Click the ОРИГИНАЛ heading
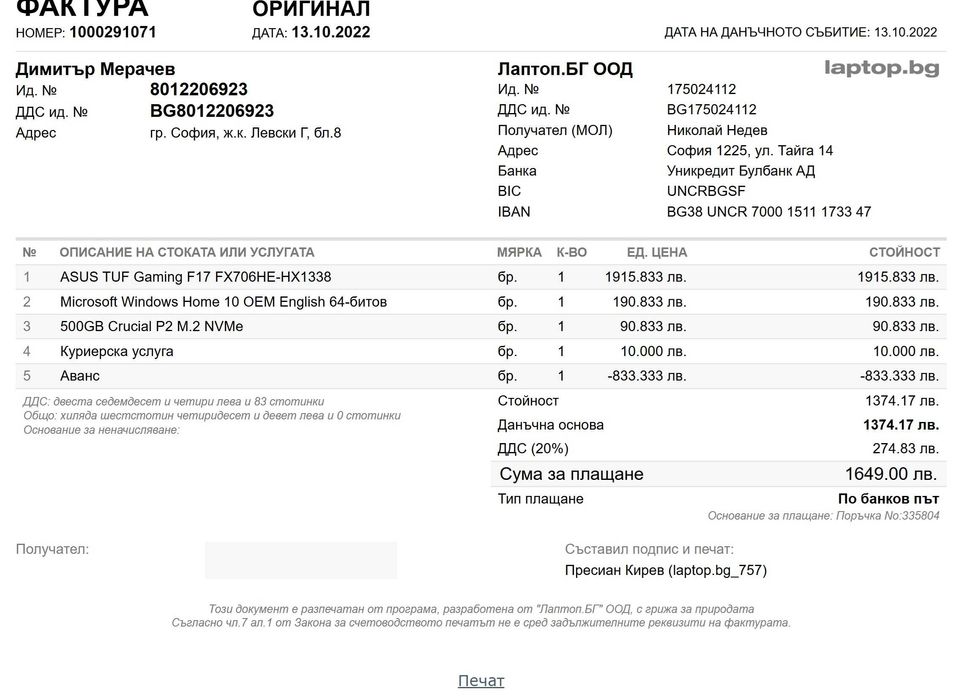Viewport: 972px width, 699px height. [x=311, y=9]
